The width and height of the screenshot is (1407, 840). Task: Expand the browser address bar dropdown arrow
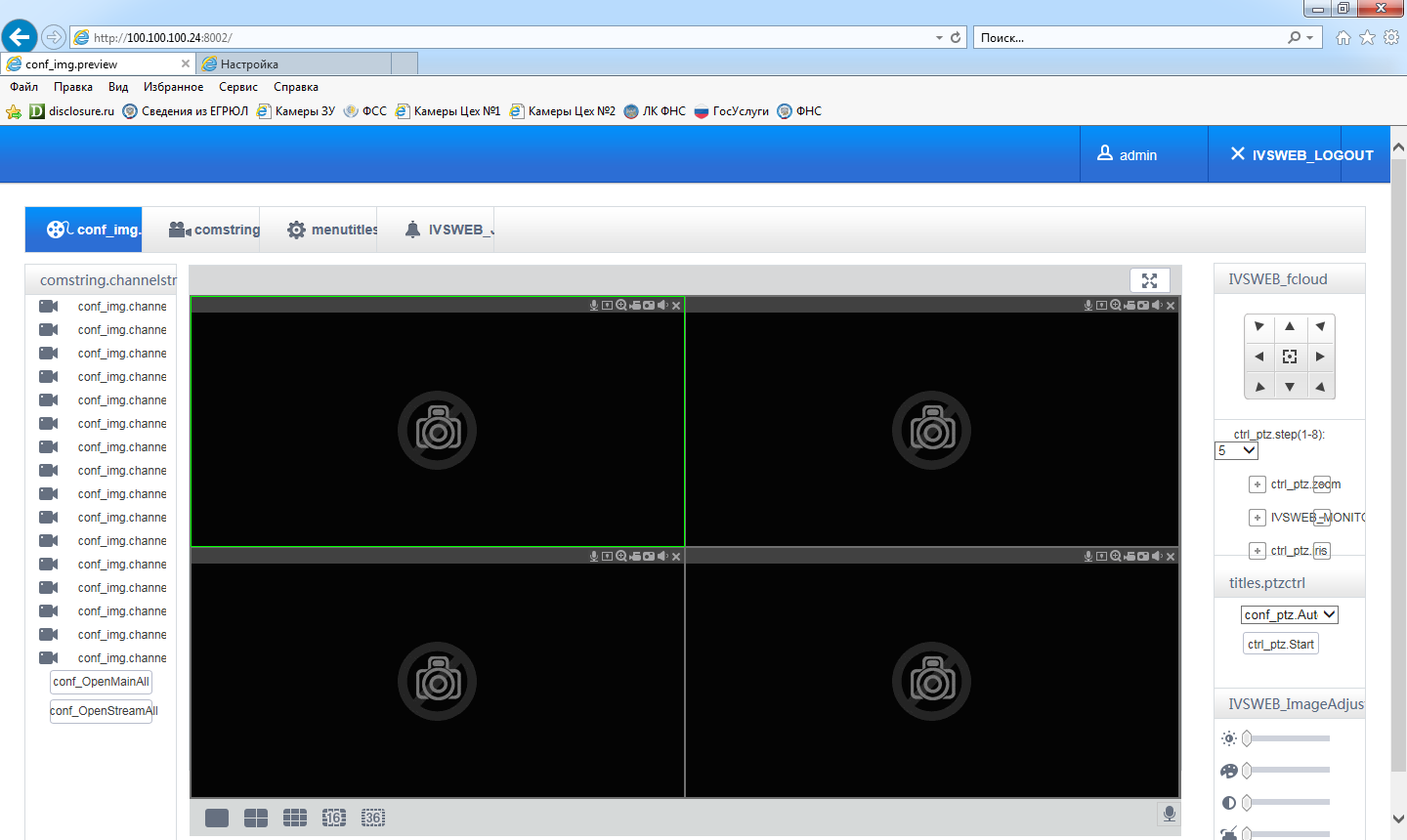[x=939, y=38]
